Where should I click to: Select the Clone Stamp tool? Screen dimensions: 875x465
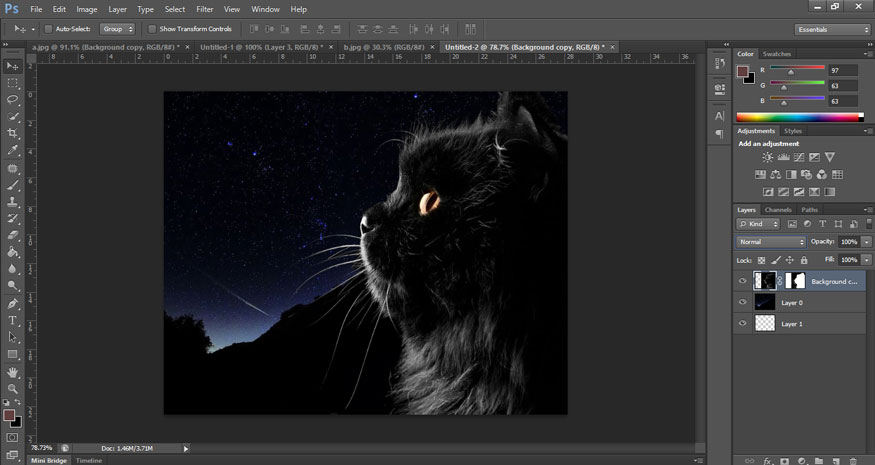click(x=12, y=202)
